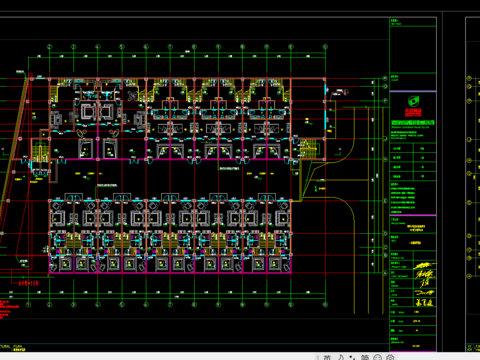Open the soft keyboard icon in IME bar
This screenshot has height=360, width=480.
[365, 358]
